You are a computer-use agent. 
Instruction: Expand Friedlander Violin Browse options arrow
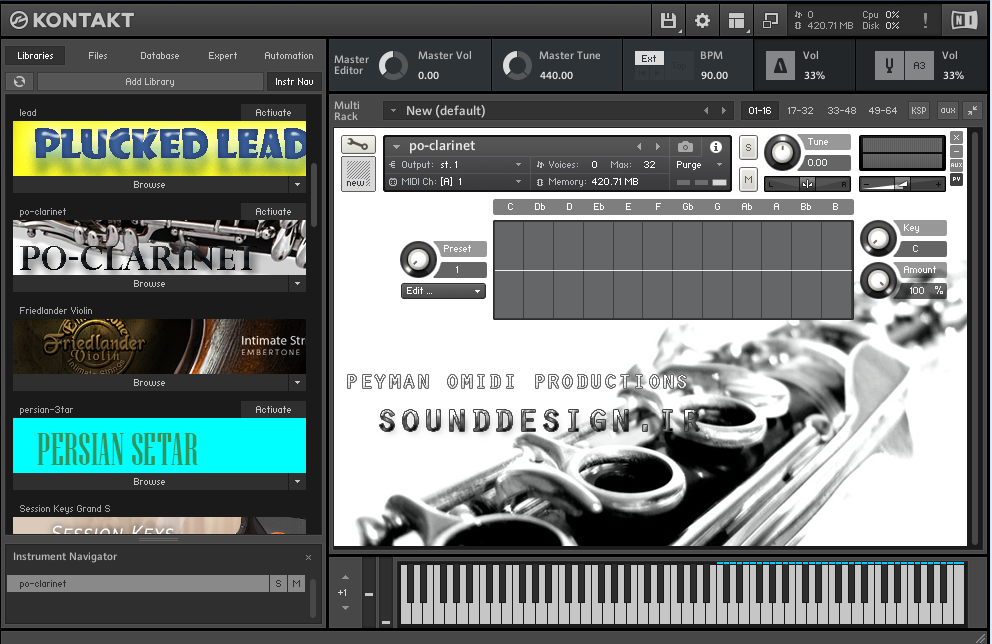click(x=297, y=383)
